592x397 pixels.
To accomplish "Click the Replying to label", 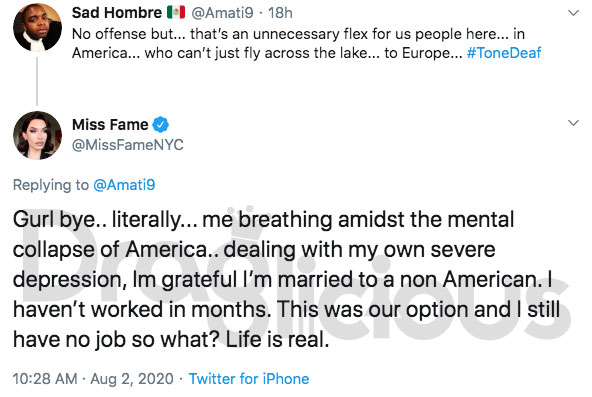I will [x=51, y=185].
